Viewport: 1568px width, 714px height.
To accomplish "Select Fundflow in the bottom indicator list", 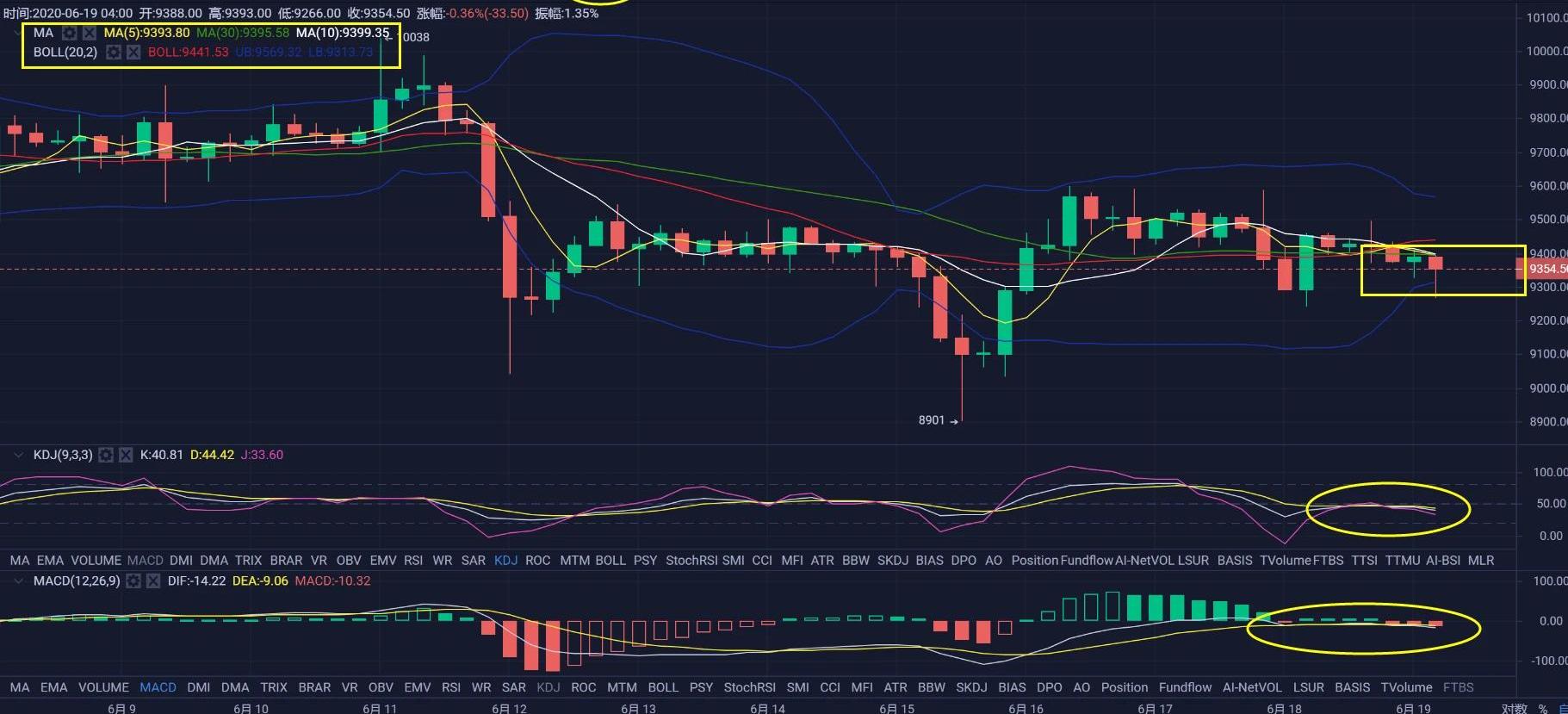I will coord(1185,687).
